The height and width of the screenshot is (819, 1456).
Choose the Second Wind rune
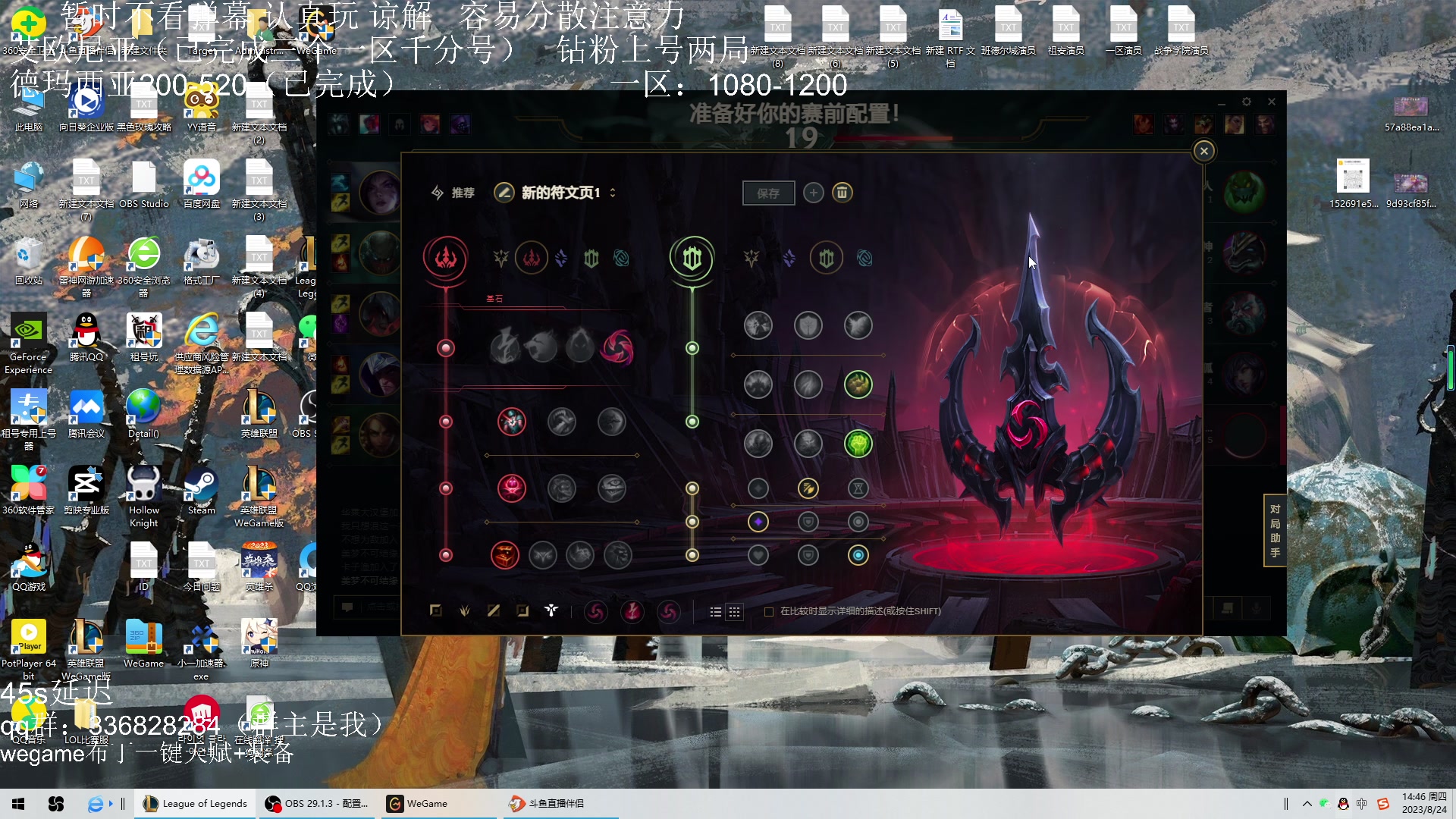[x=808, y=384]
